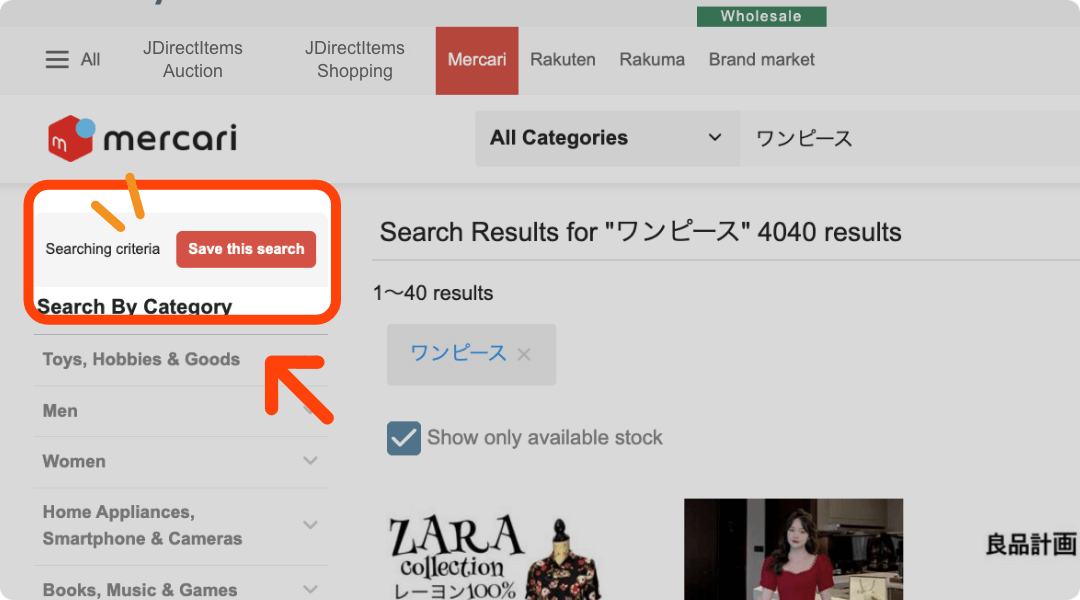Switch to the Rakuten tab
1080x600 pixels.
[563, 60]
